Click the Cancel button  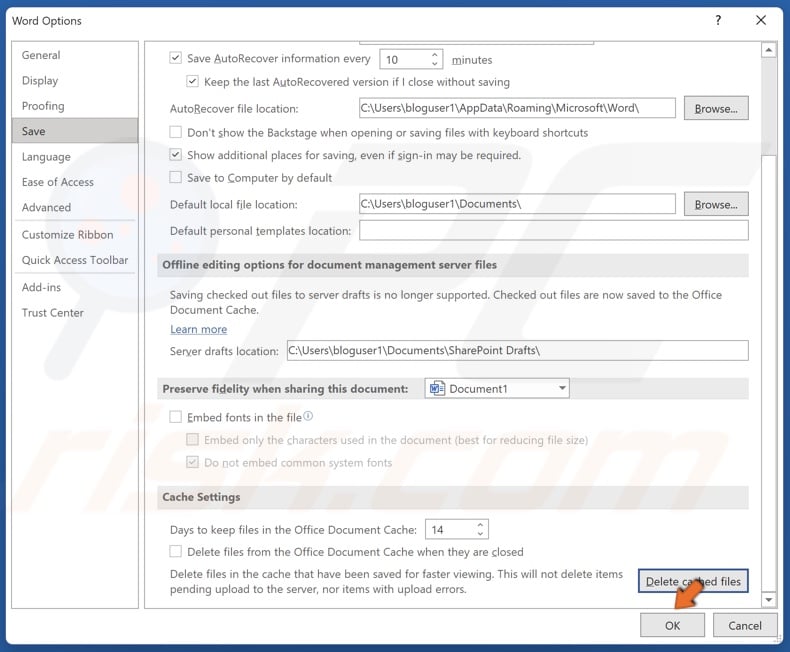click(x=745, y=625)
